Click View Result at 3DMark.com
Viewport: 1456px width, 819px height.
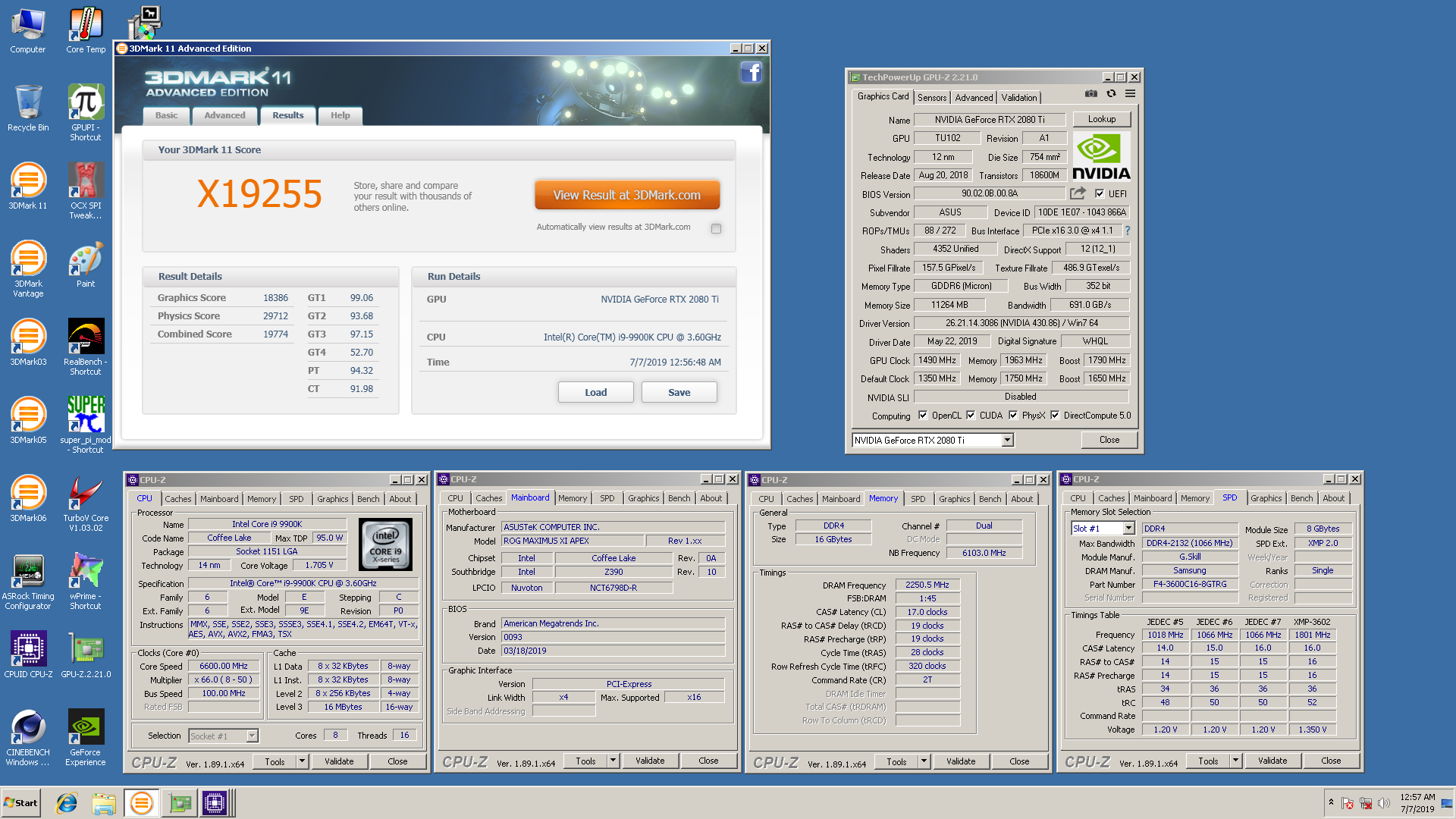point(627,195)
